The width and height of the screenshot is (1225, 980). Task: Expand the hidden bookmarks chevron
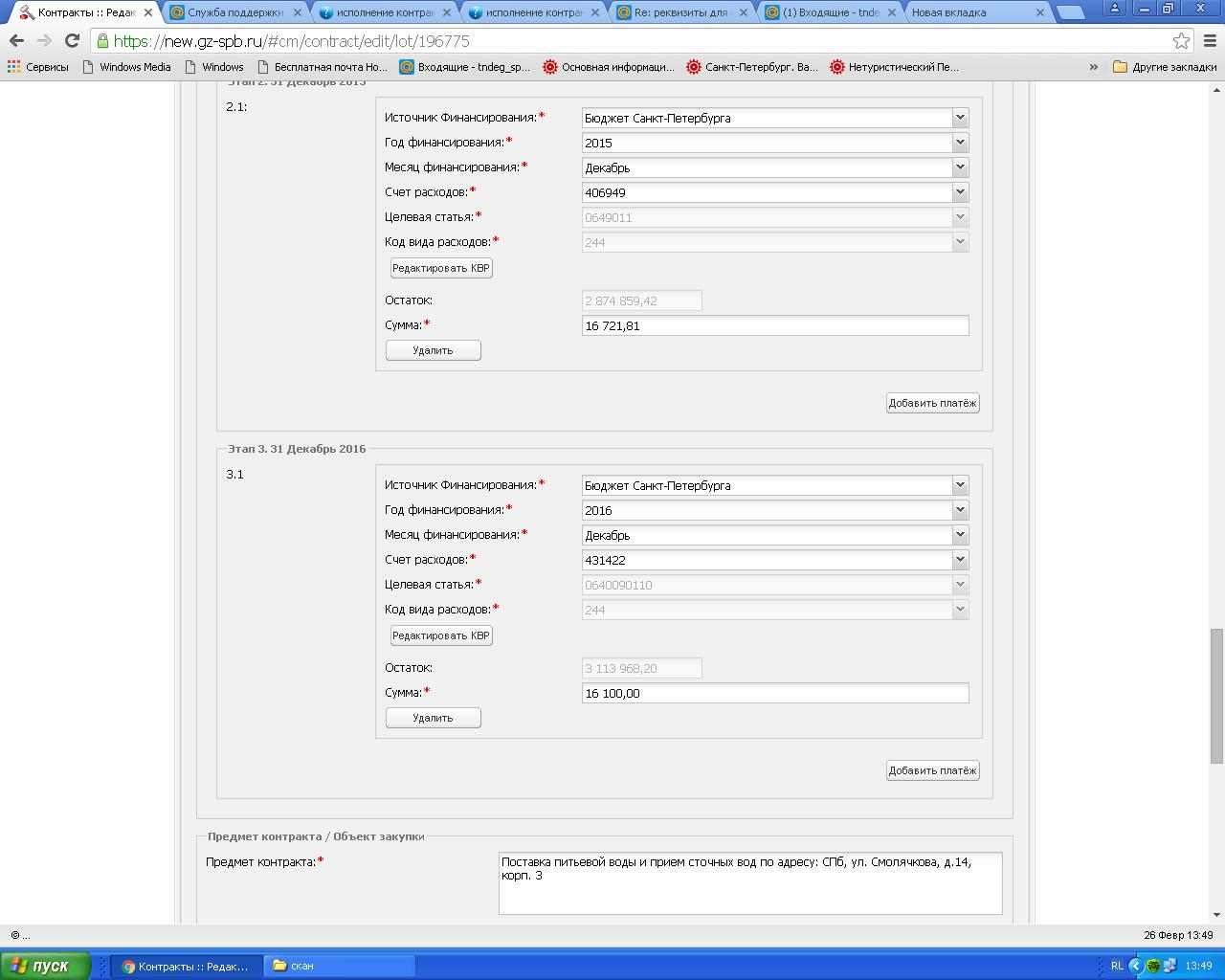1094,67
